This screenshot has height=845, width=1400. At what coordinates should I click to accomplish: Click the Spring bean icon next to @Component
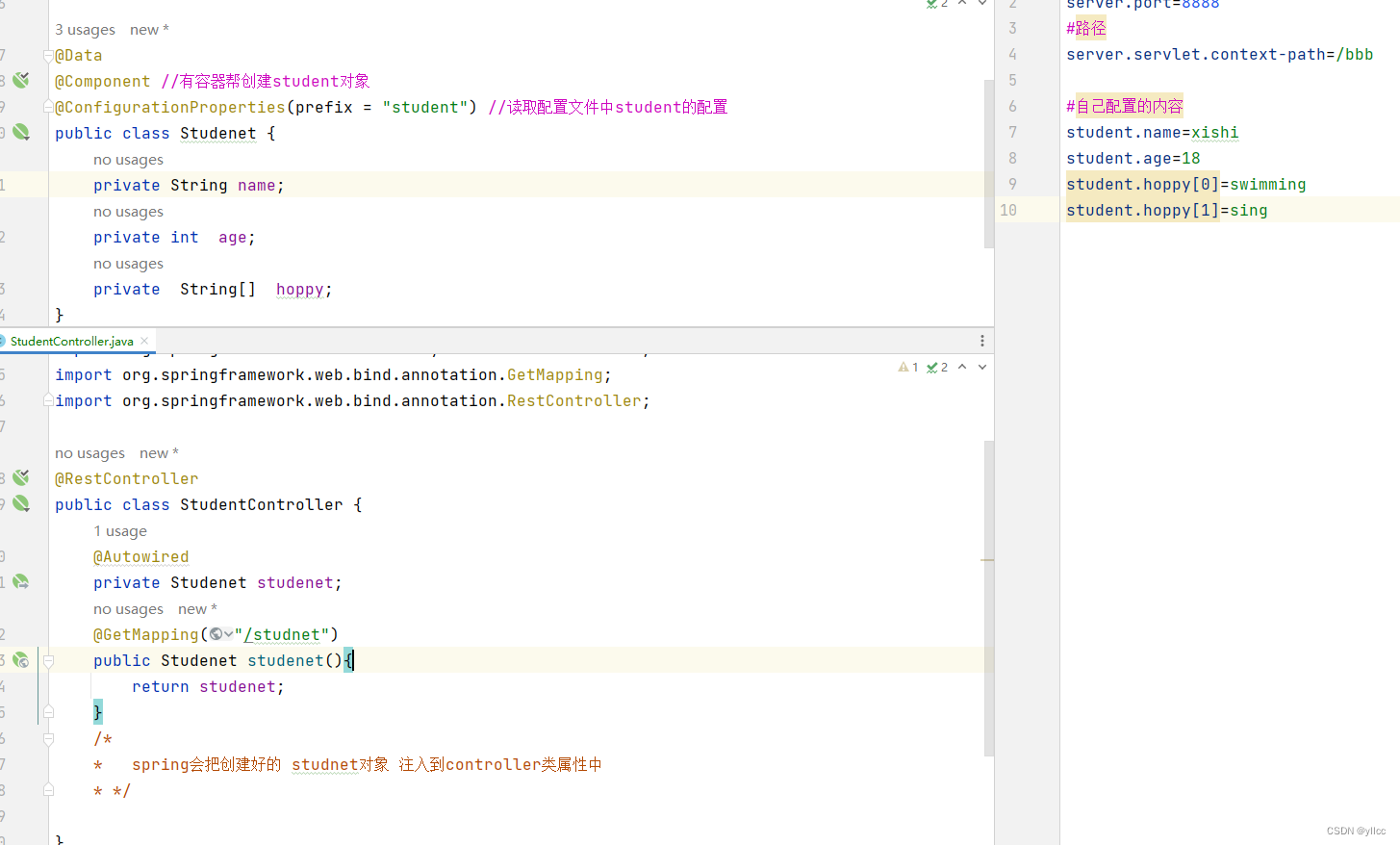pos(21,81)
